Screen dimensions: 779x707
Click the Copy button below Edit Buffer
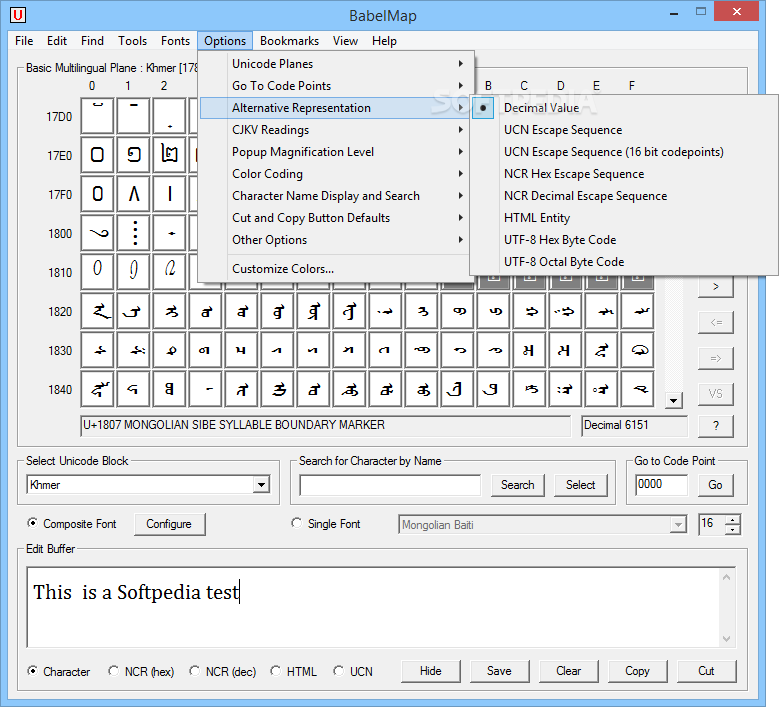637,671
